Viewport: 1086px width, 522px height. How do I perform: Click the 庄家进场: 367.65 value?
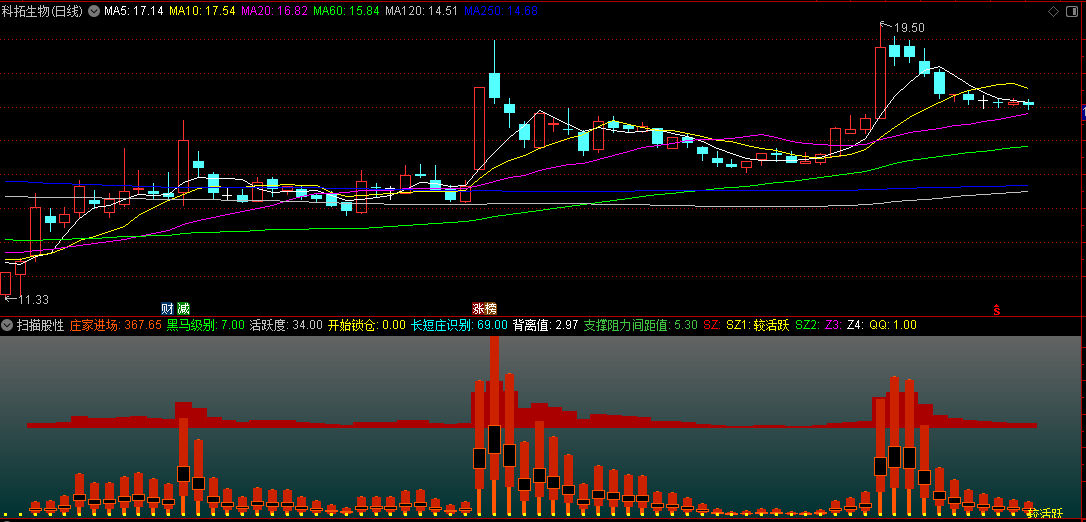[x=116, y=325]
